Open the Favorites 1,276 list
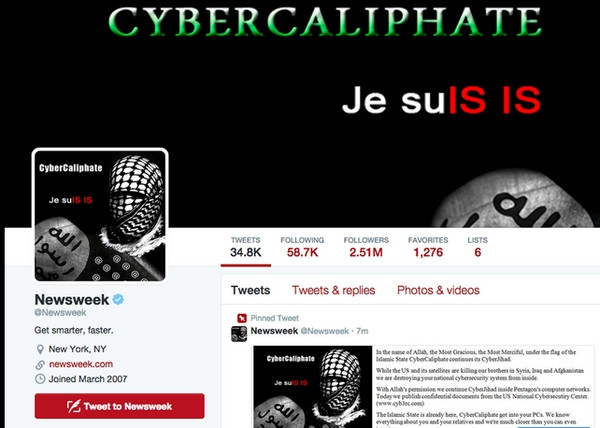 click(x=428, y=247)
